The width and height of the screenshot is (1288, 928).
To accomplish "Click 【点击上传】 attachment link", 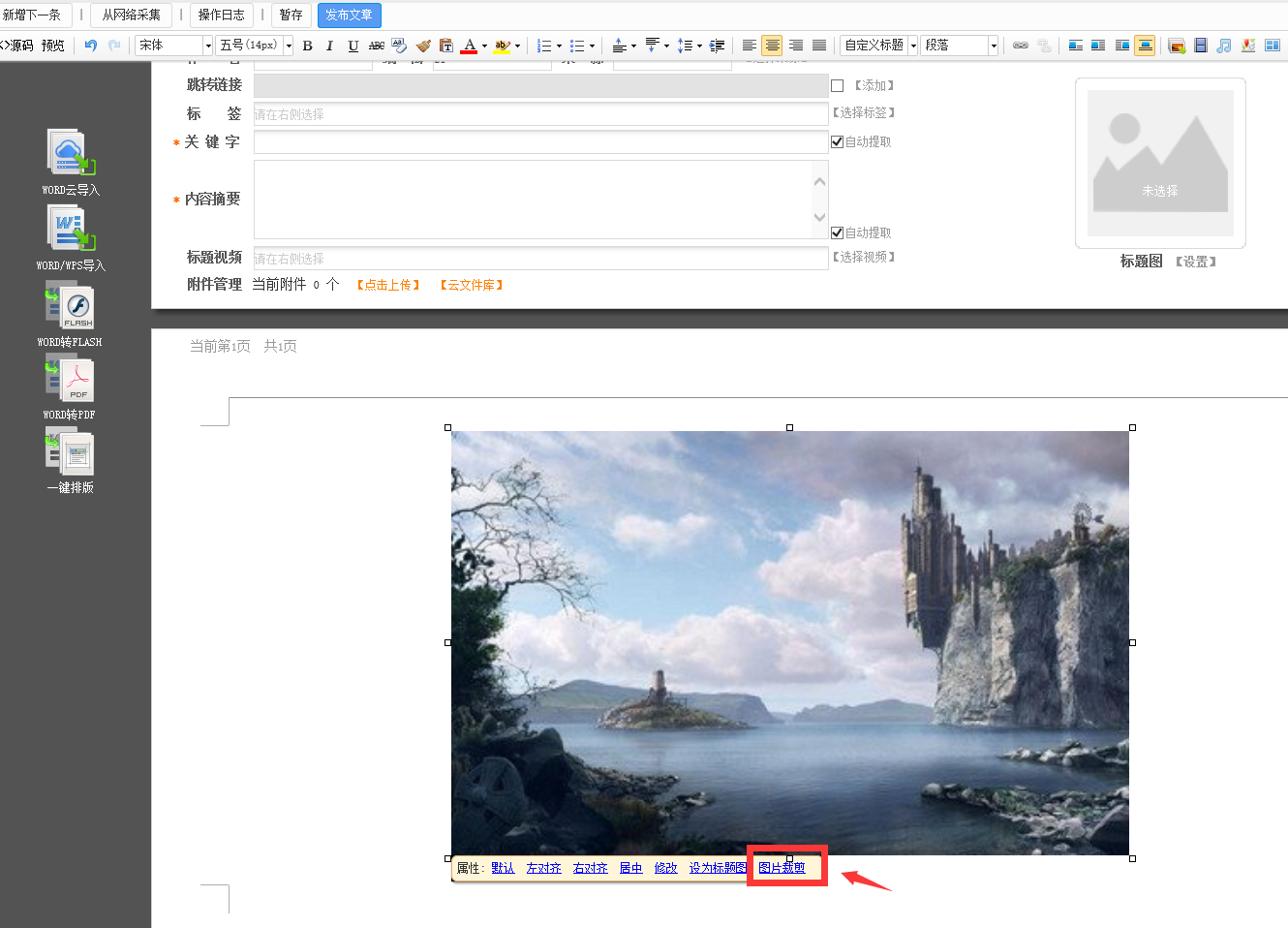I will click(x=388, y=286).
